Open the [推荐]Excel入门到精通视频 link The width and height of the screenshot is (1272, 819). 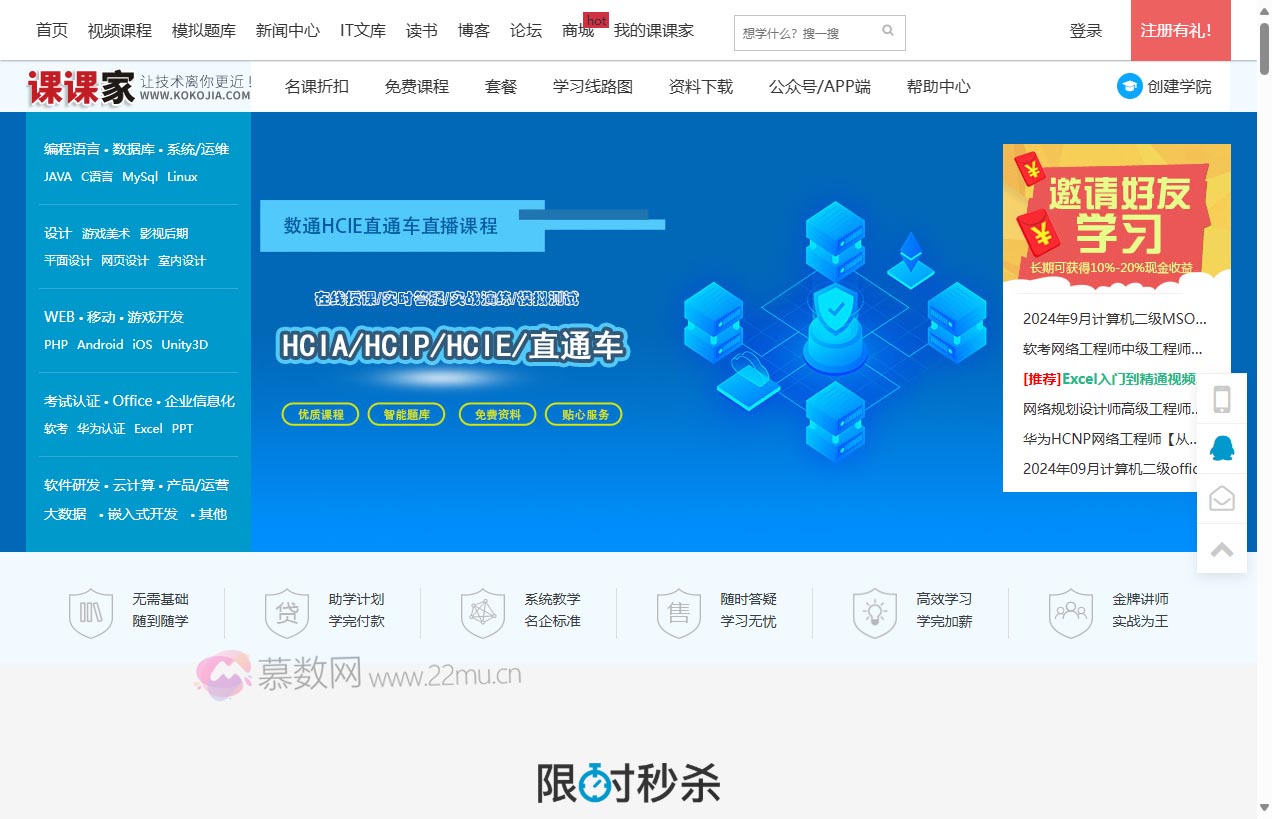(x=1110, y=378)
